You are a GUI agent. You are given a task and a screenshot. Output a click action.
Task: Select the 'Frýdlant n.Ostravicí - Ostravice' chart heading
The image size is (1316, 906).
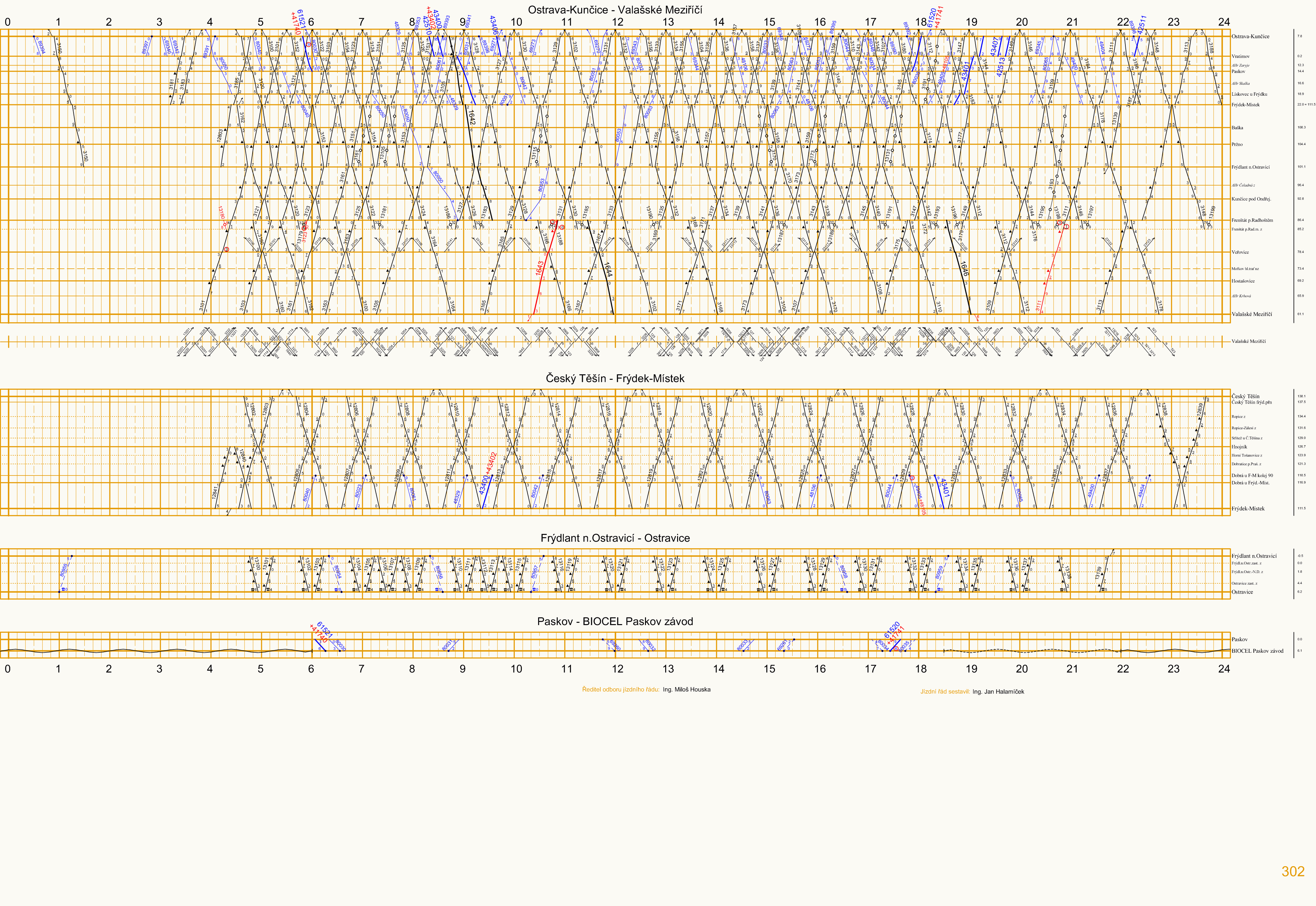(x=615, y=538)
